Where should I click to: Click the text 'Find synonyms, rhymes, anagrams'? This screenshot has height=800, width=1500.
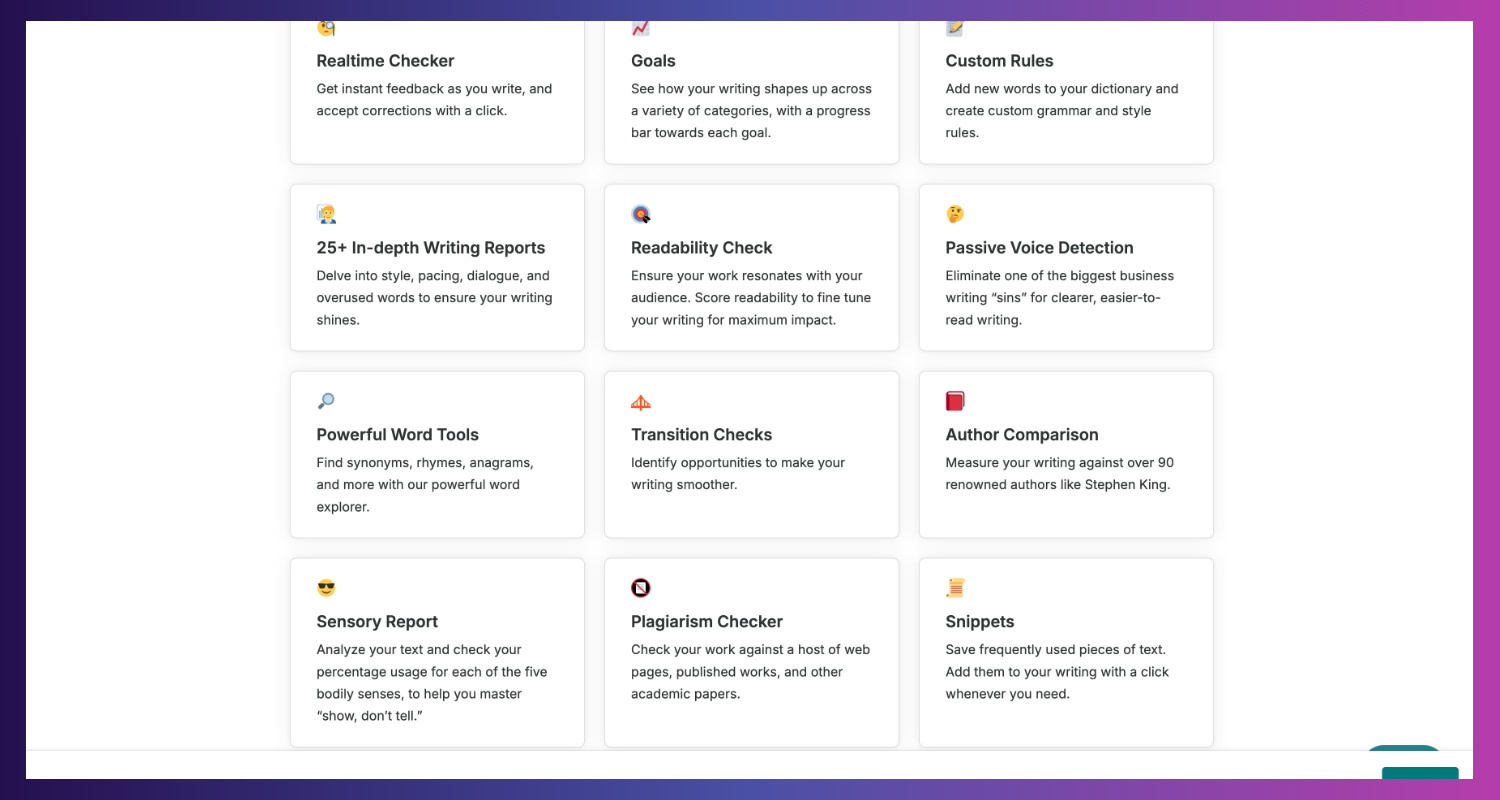coord(425,463)
